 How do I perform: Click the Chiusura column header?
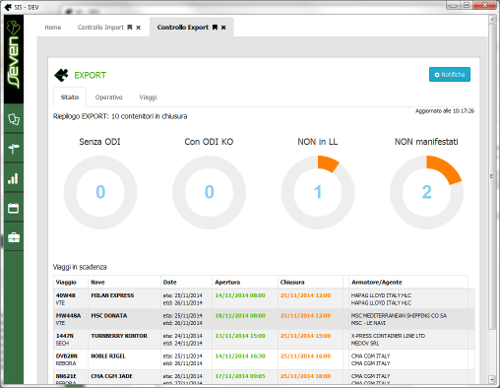[x=292, y=282]
